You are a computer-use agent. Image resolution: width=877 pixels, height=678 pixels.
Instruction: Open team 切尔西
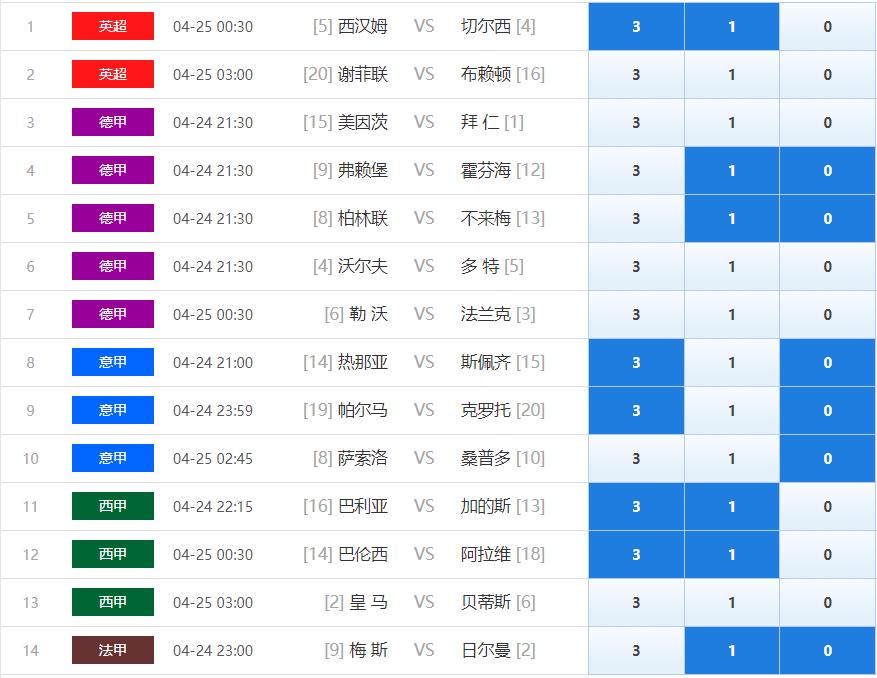pyautogui.click(x=485, y=26)
